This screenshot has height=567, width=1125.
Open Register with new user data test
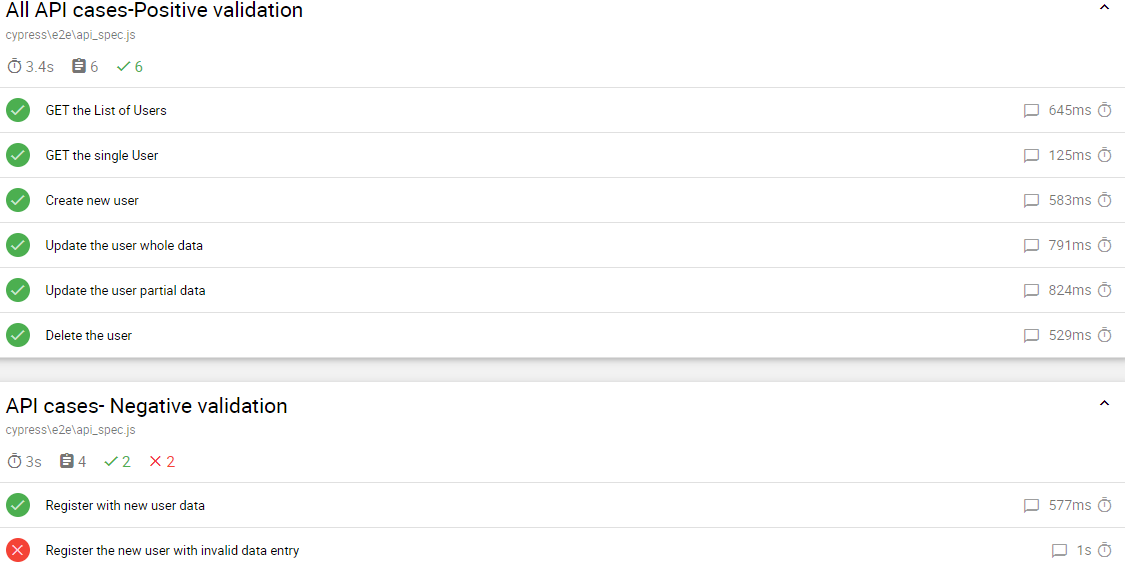tap(562, 505)
